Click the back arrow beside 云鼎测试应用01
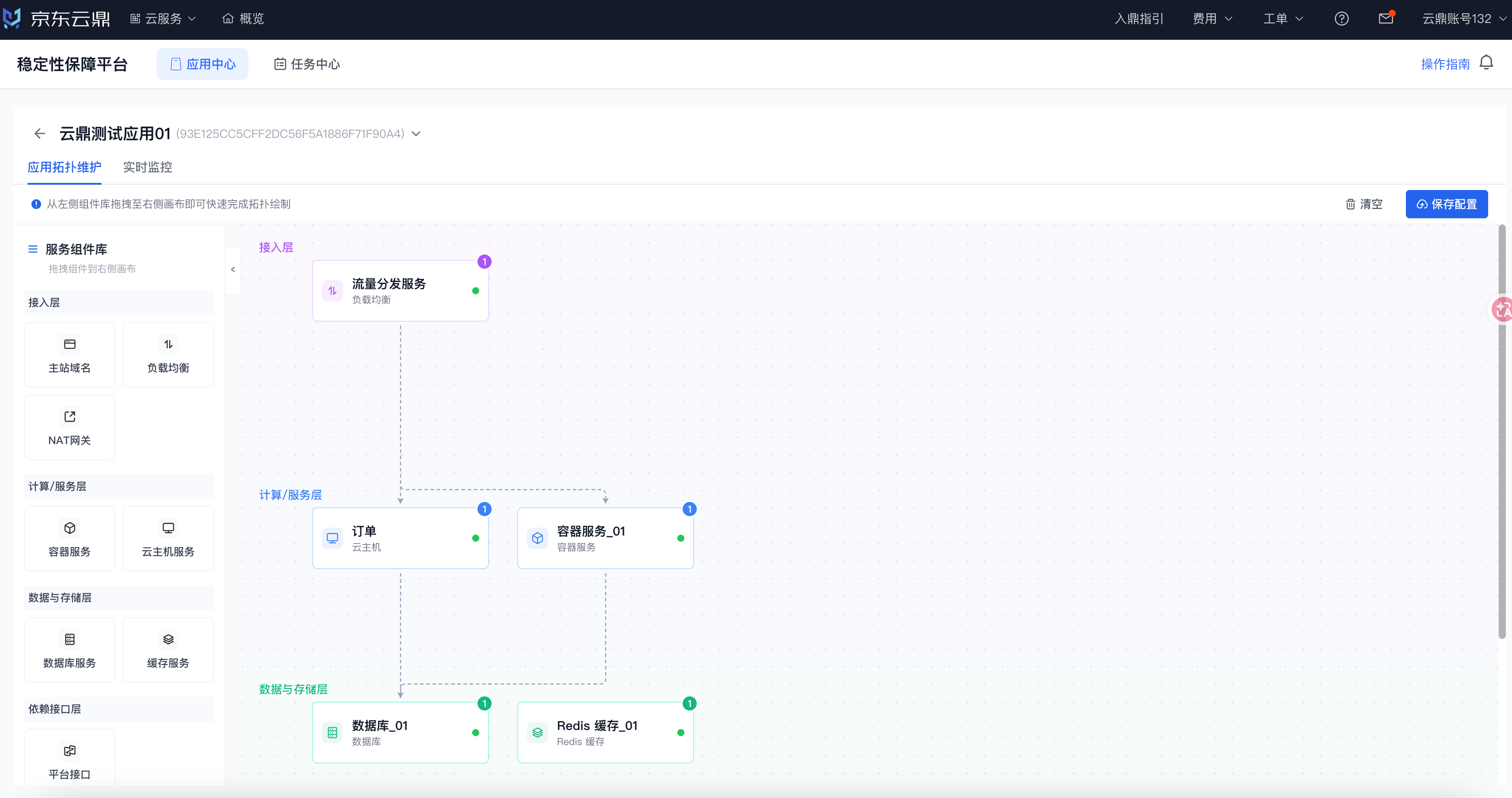The height and width of the screenshot is (798, 1512). click(39, 134)
